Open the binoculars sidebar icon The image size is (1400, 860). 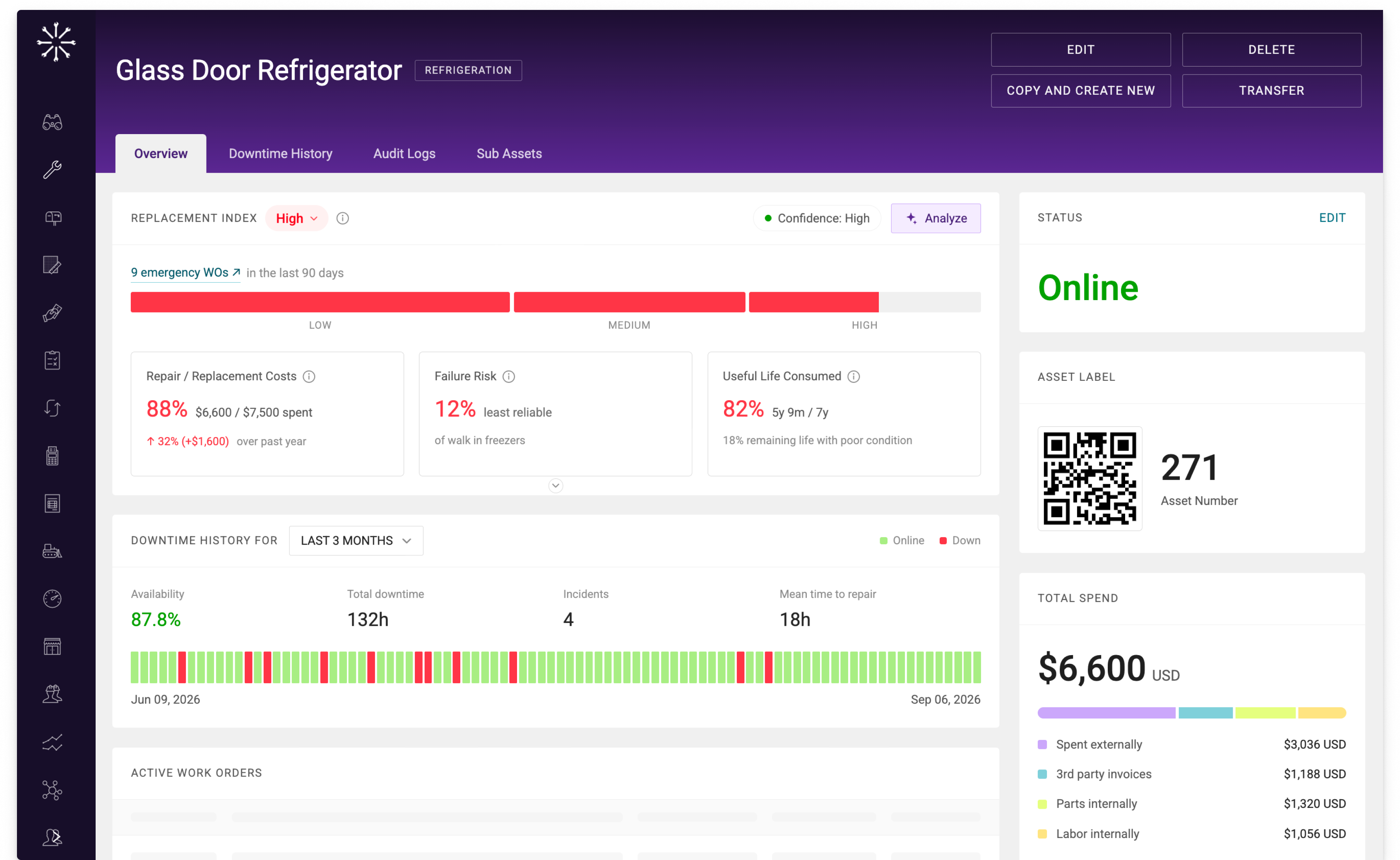52,122
